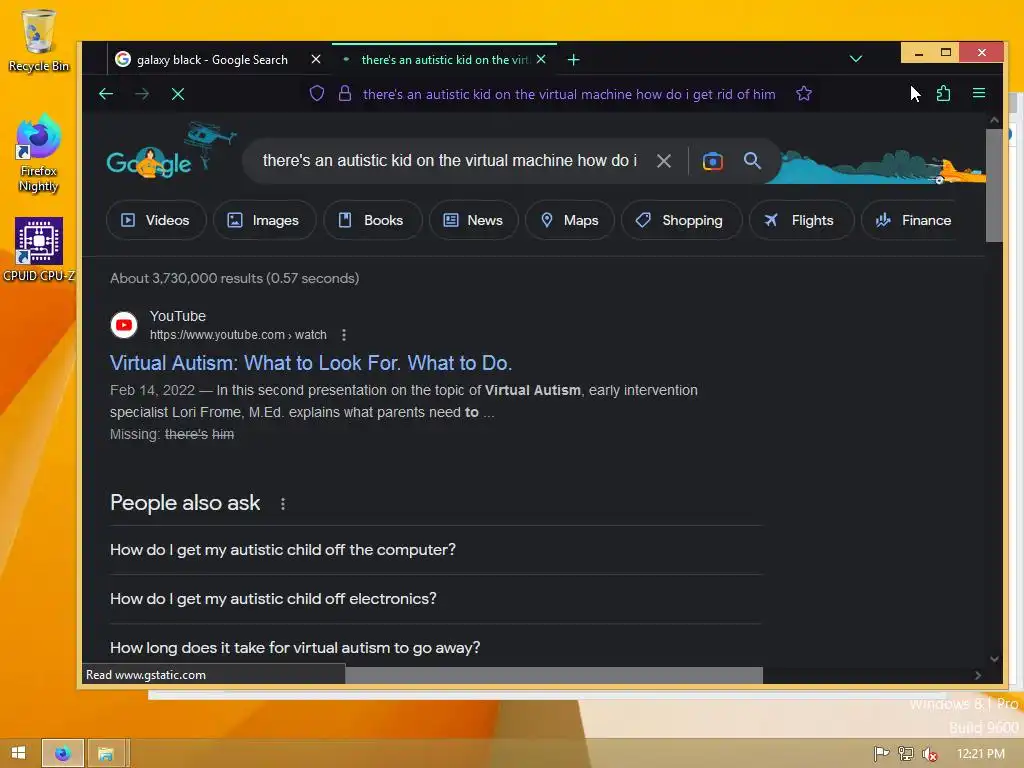Bookmark this page with the star icon
Image resolution: width=1024 pixels, height=768 pixels.
(804, 93)
